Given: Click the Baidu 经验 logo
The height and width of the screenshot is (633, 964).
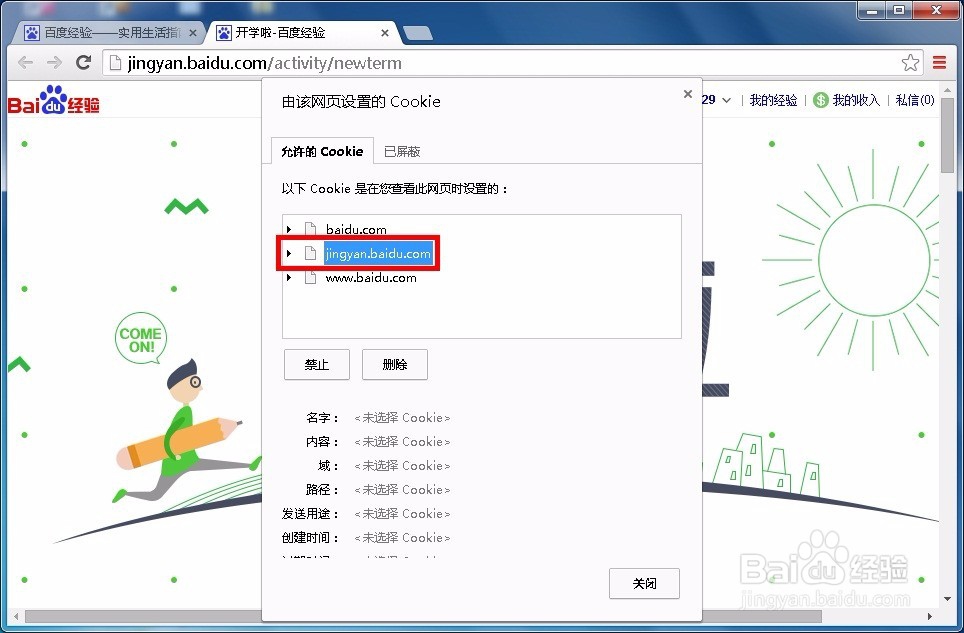Looking at the screenshot, I should click(x=53, y=100).
